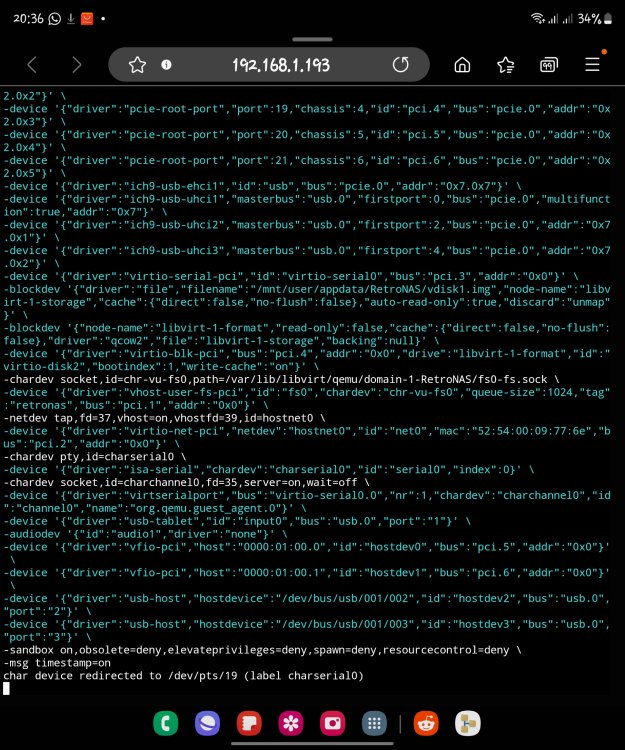Click the vhost-user-fs-pci device line
The width and height of the screenshot is (625, 750).
point(307,399)
